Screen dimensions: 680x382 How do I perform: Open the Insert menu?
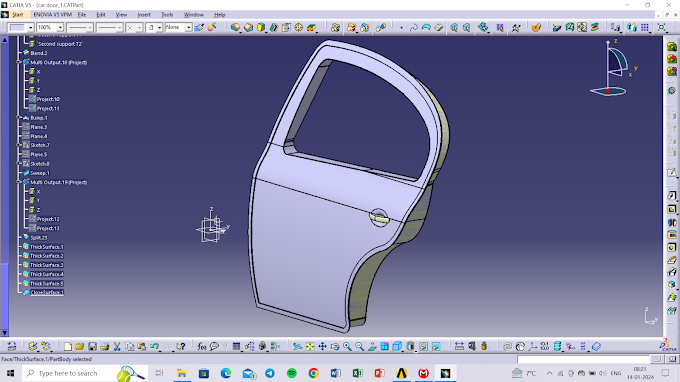(144, 15)
